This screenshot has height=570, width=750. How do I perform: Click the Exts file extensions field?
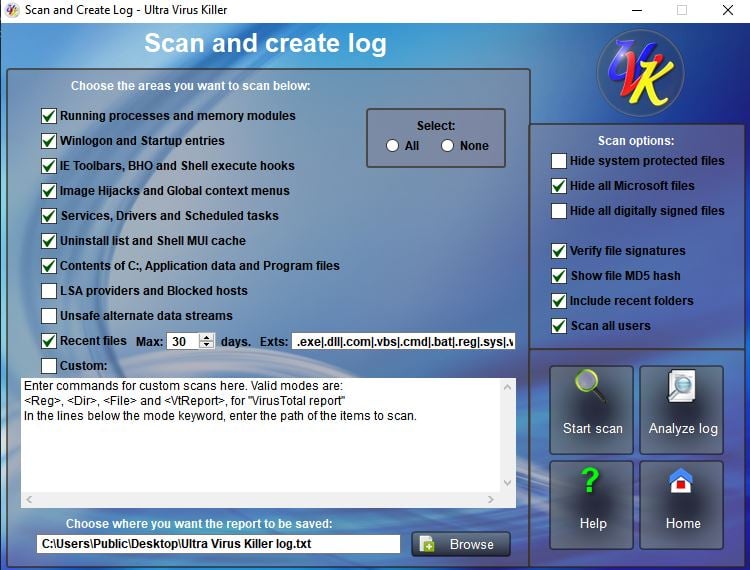point(403,341)
